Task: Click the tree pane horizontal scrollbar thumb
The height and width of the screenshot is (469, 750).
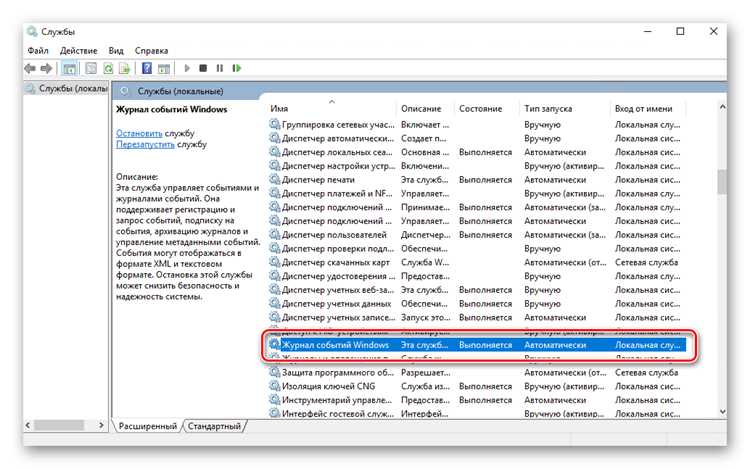Action: (59, 425)
